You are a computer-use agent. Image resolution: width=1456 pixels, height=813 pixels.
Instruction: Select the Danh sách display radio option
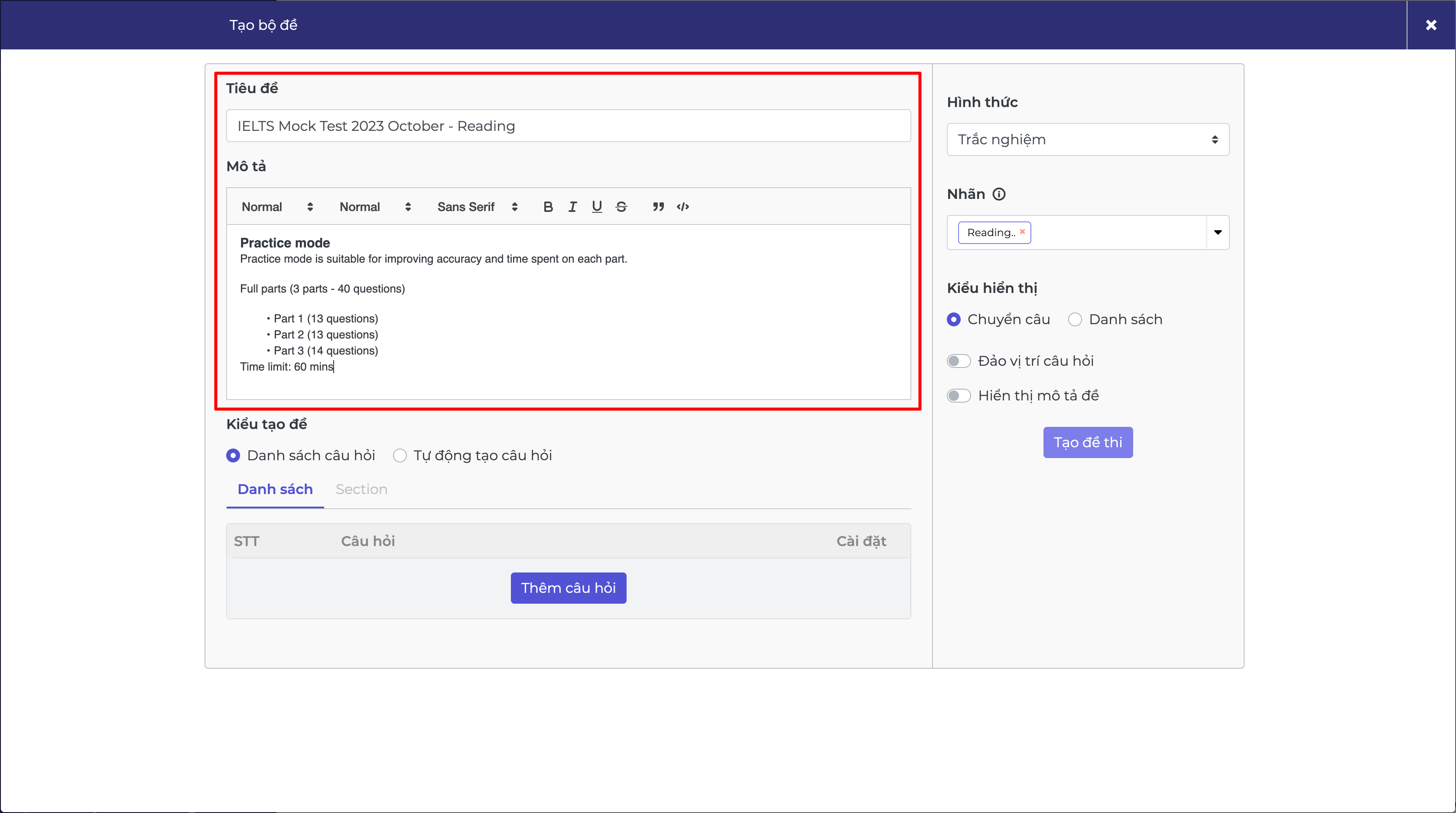1075,319
